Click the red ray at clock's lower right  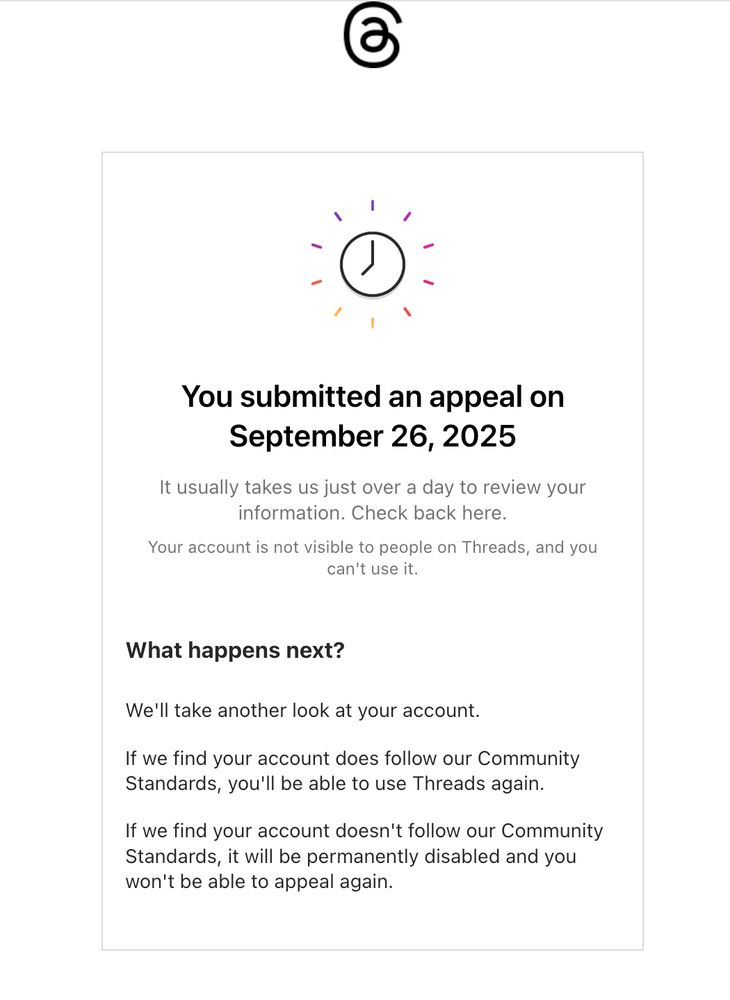click(x=407, y=312)
